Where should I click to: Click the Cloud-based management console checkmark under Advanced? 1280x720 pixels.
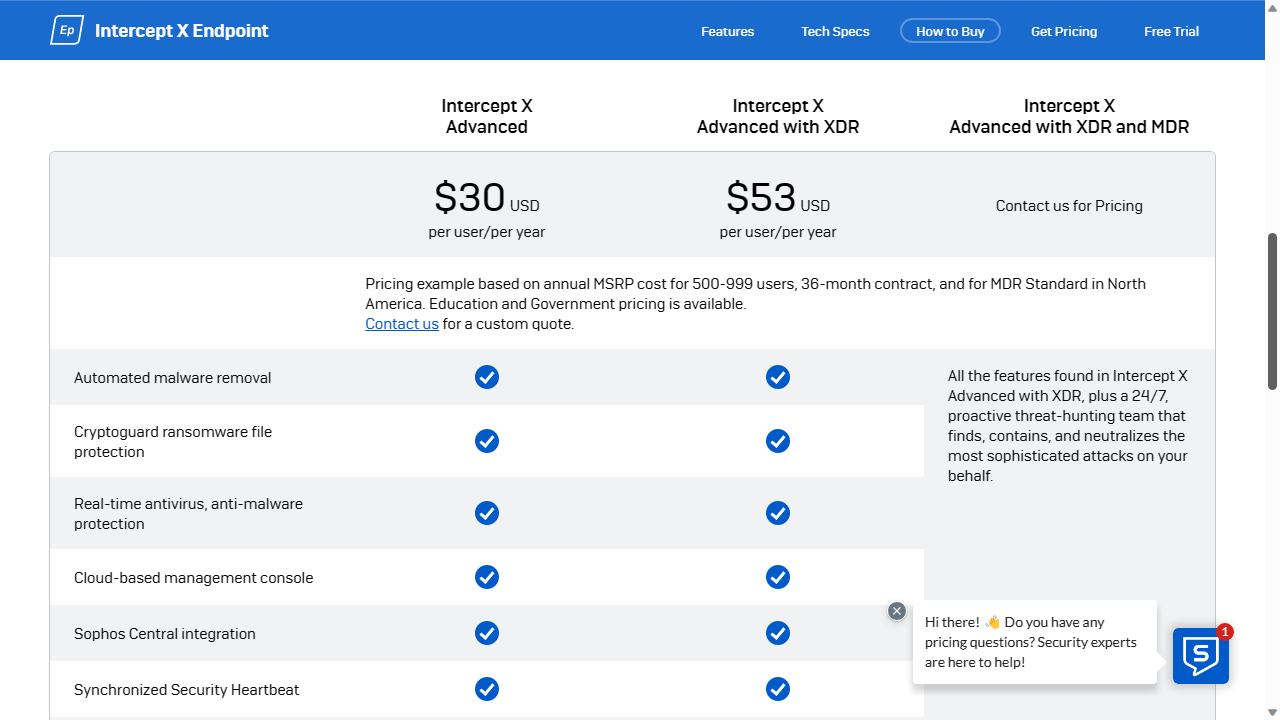(487, 577)
